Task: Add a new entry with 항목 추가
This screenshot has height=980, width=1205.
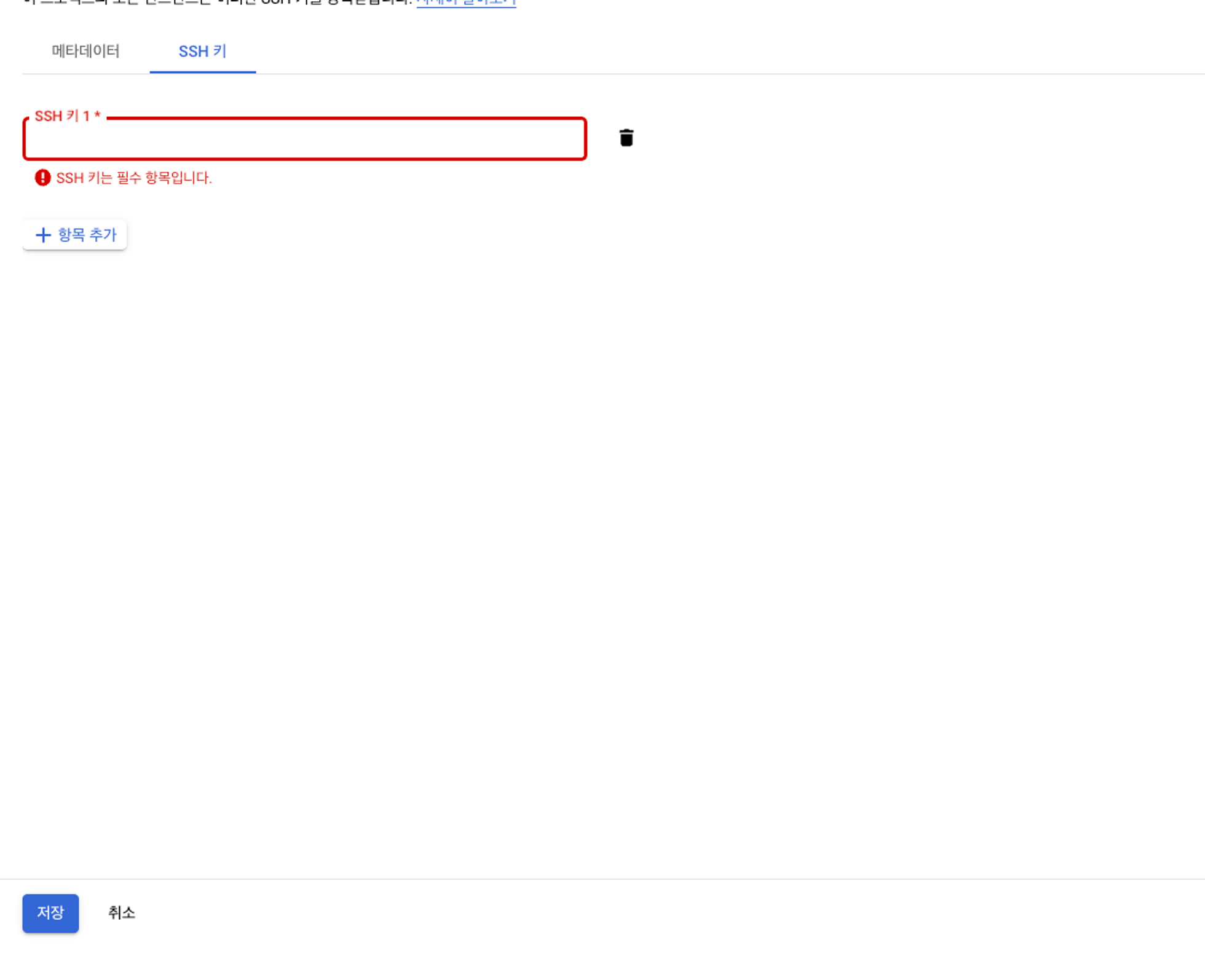Action: tap(75, 235)
